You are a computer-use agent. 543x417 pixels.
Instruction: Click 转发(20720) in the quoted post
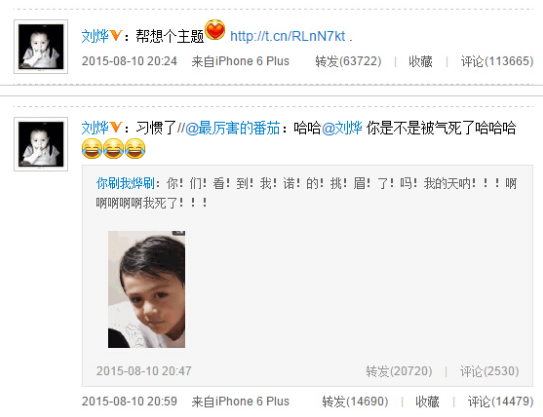pyautogui.click(x=399, y=371)
